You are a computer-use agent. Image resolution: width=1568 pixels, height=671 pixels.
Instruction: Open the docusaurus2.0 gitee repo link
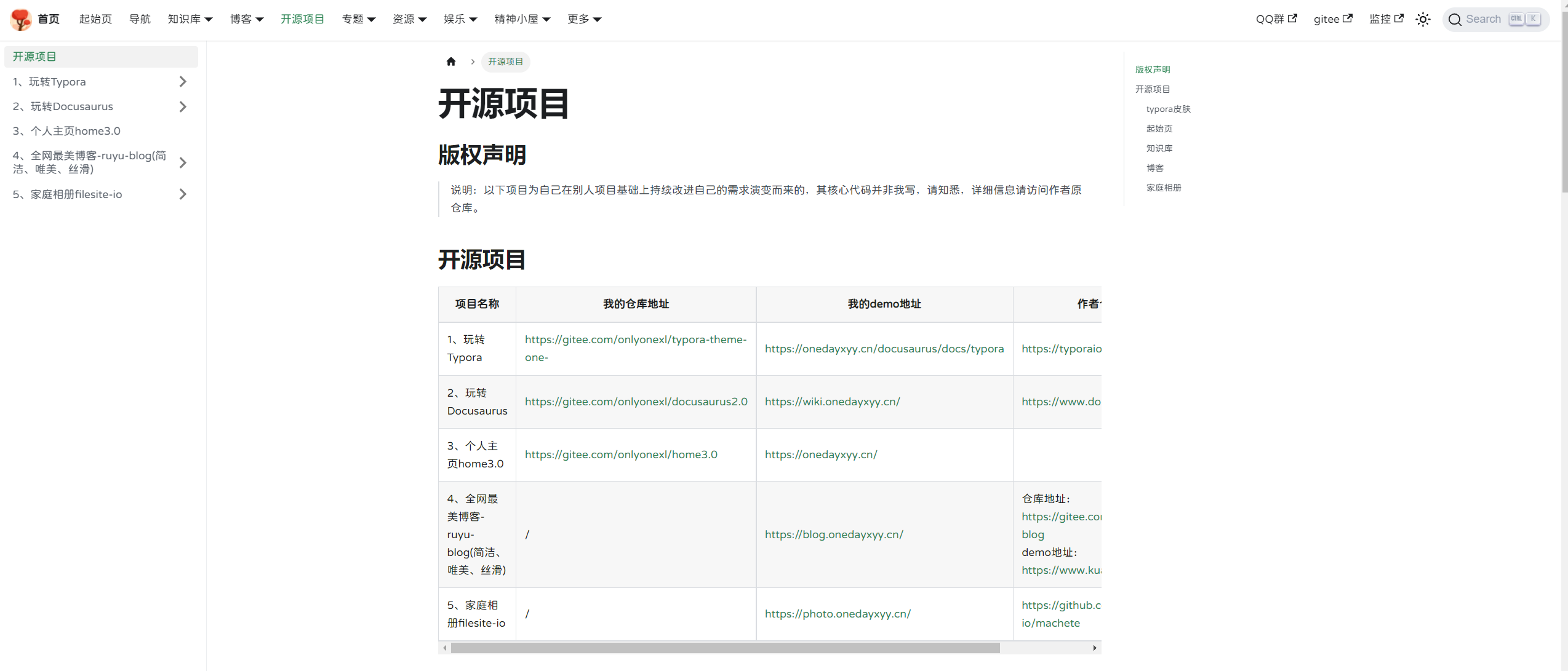[x=636, y=402]
